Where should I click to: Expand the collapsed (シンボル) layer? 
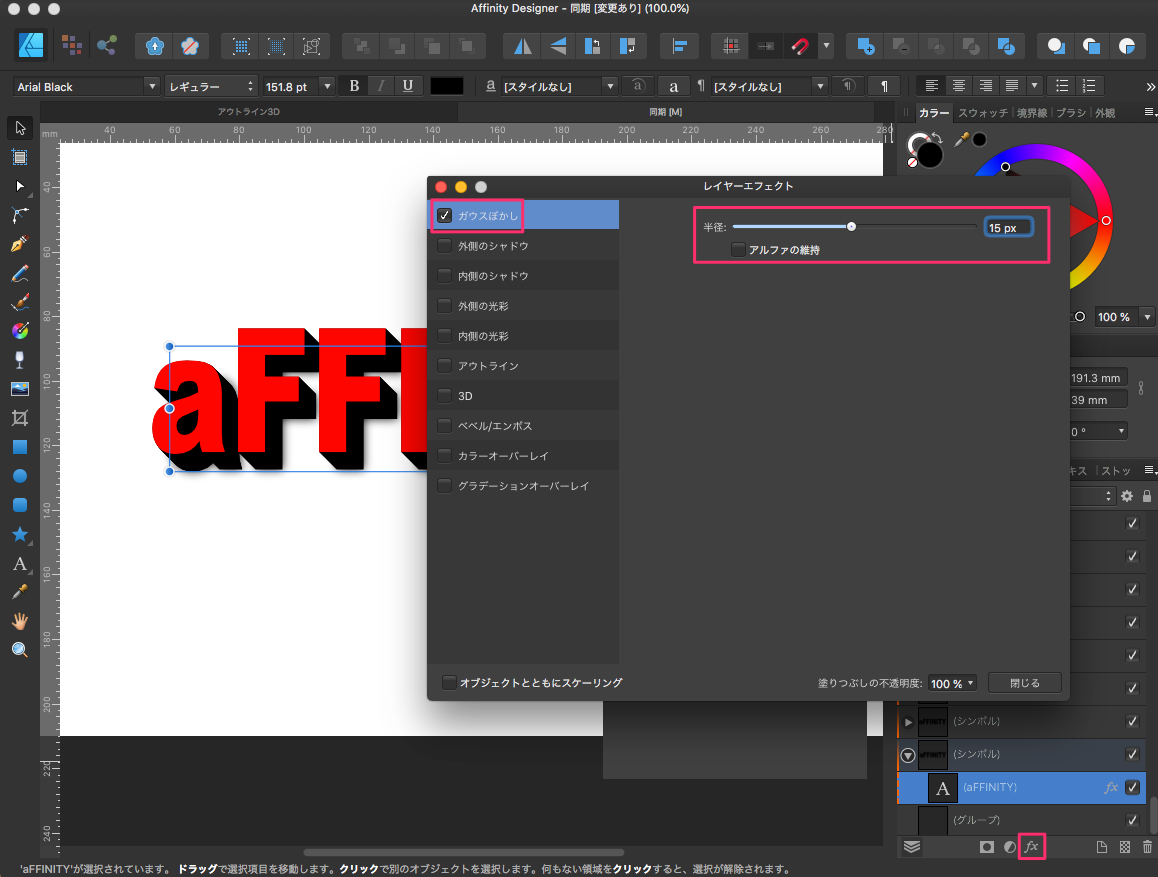(x=908, y=721)
